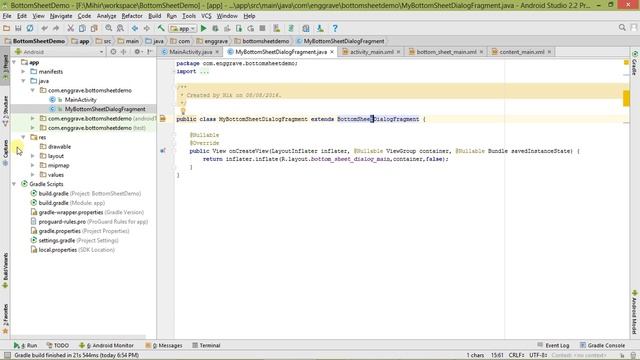Open the TODO tool window button

tap(58, 345)
